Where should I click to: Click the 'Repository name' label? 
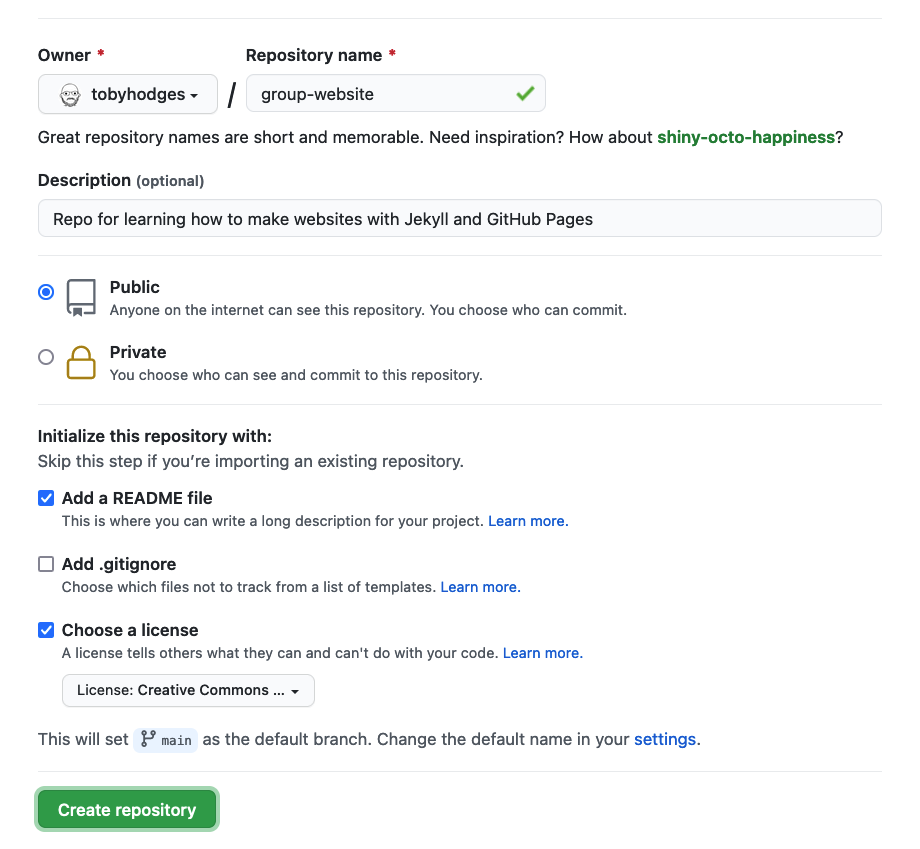coord(314,55)
